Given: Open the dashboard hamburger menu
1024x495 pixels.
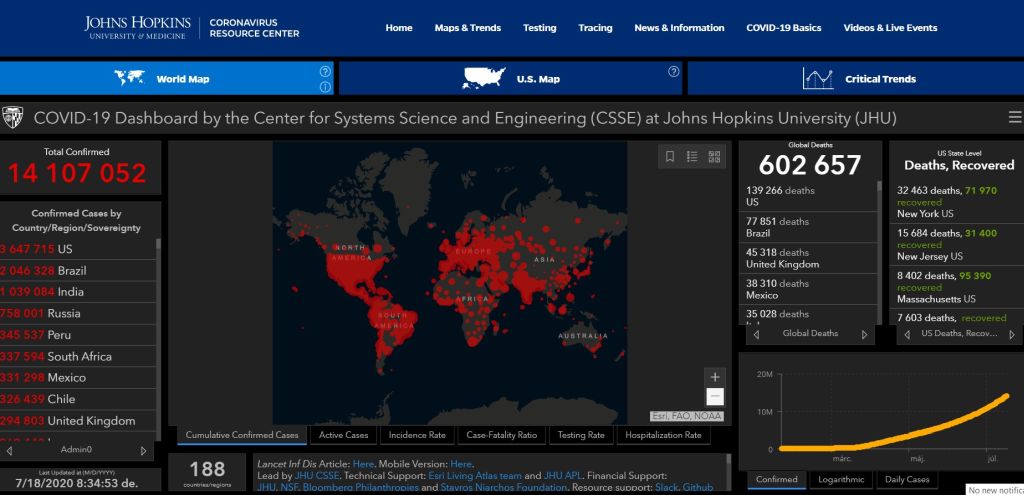Looking at the screenshot, I should (1015, 118).
